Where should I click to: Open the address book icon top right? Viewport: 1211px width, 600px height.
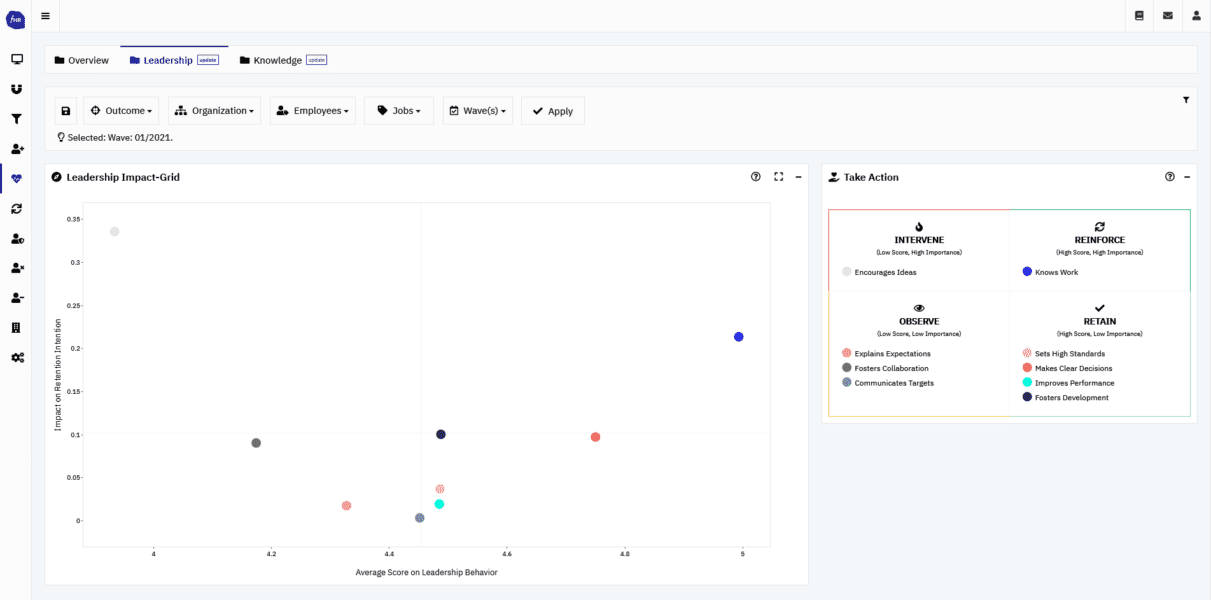1138,16
